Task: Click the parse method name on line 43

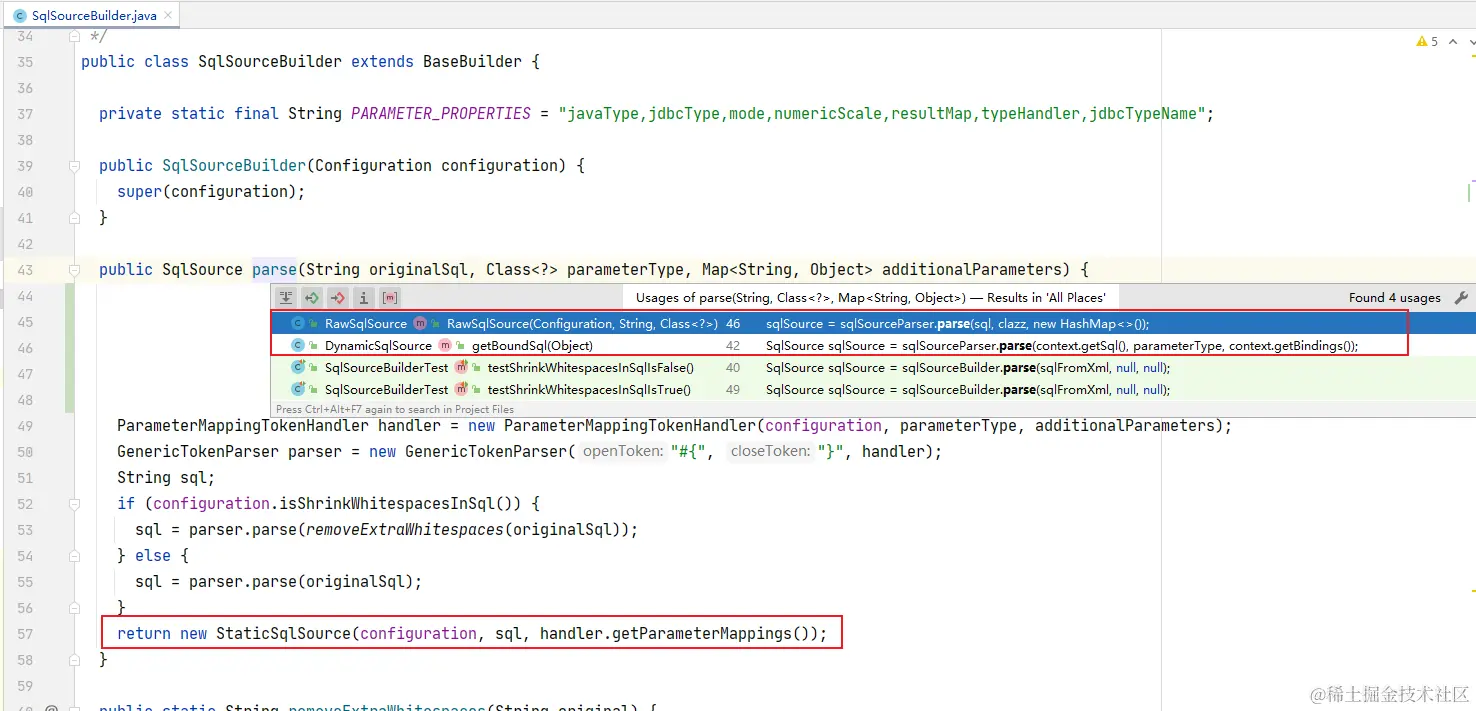Action: tap(274, 270)
